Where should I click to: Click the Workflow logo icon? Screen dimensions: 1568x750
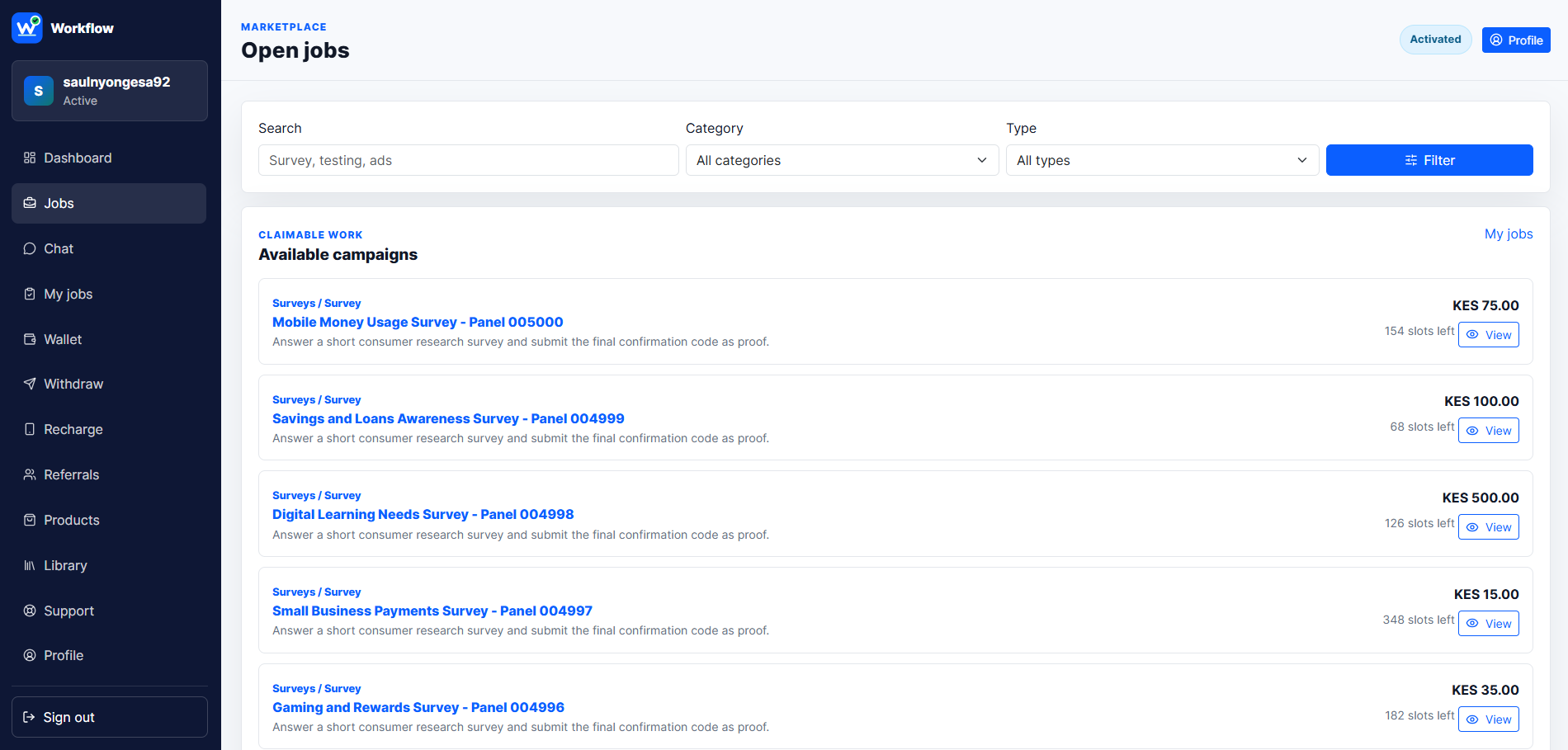click(27, 28)
